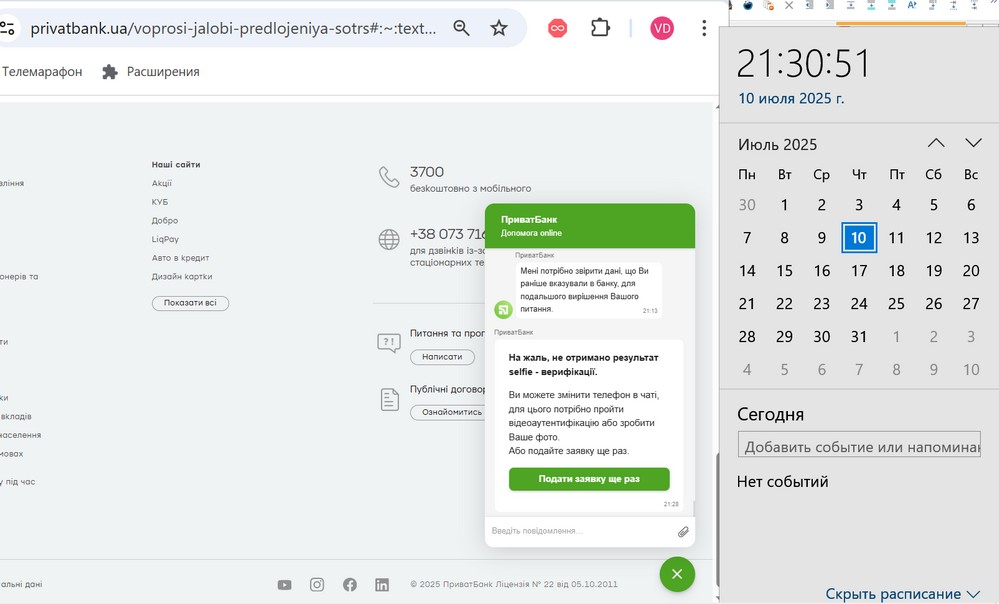Open the Авто в кредит link

(x=180, y=258)
